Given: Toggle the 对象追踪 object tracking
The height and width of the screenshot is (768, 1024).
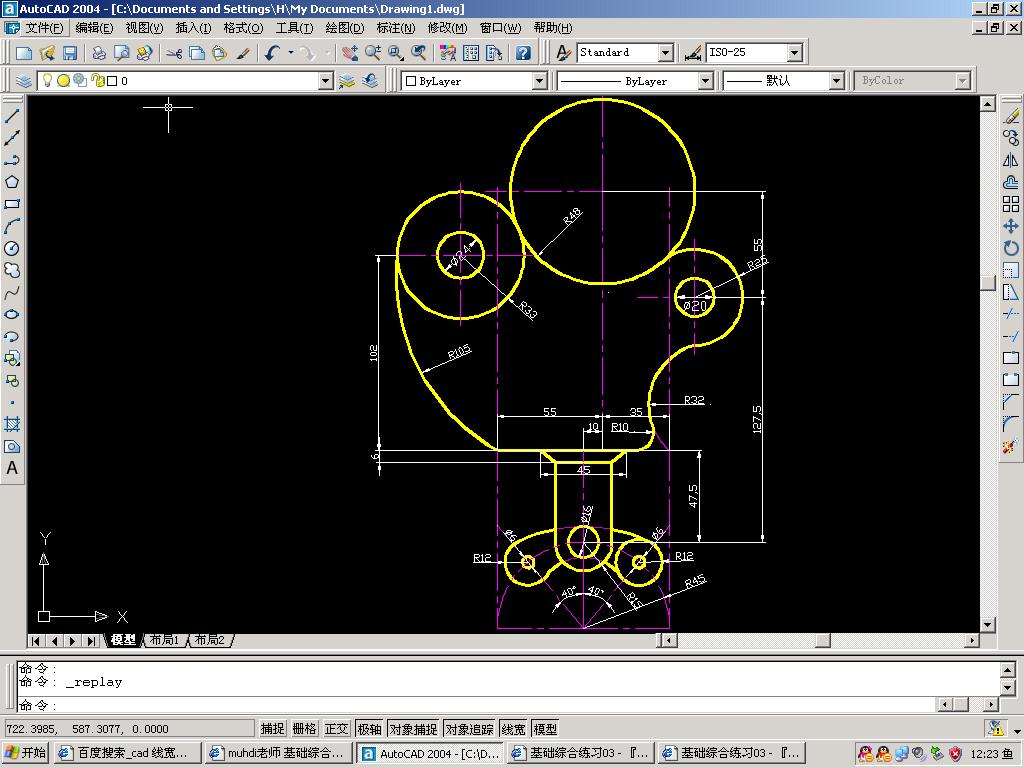Looking at the screenshot, I should click(469, 729).
